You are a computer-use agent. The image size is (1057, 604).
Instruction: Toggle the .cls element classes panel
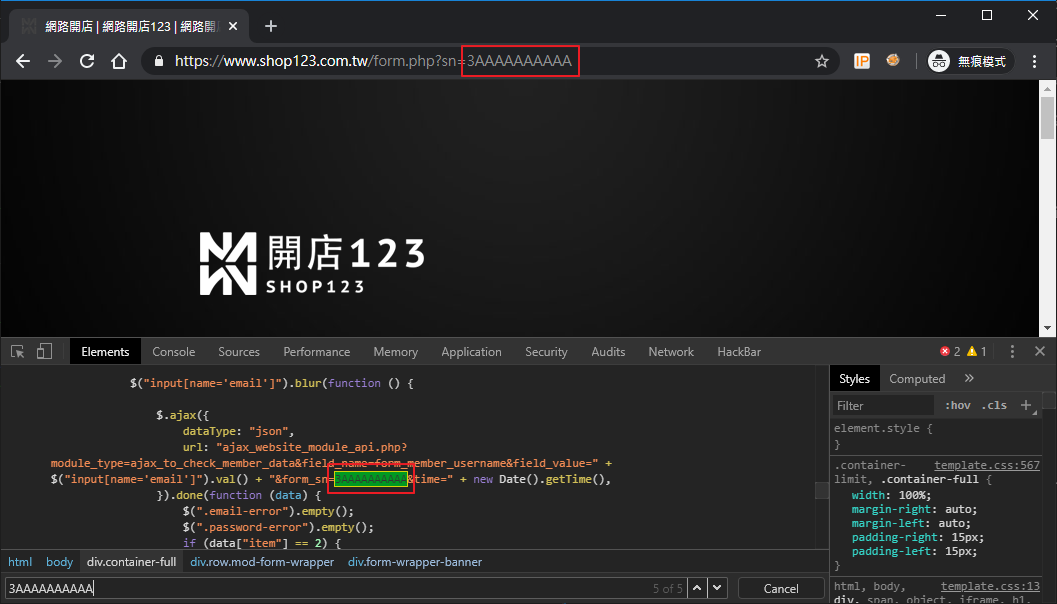(994, 405)
